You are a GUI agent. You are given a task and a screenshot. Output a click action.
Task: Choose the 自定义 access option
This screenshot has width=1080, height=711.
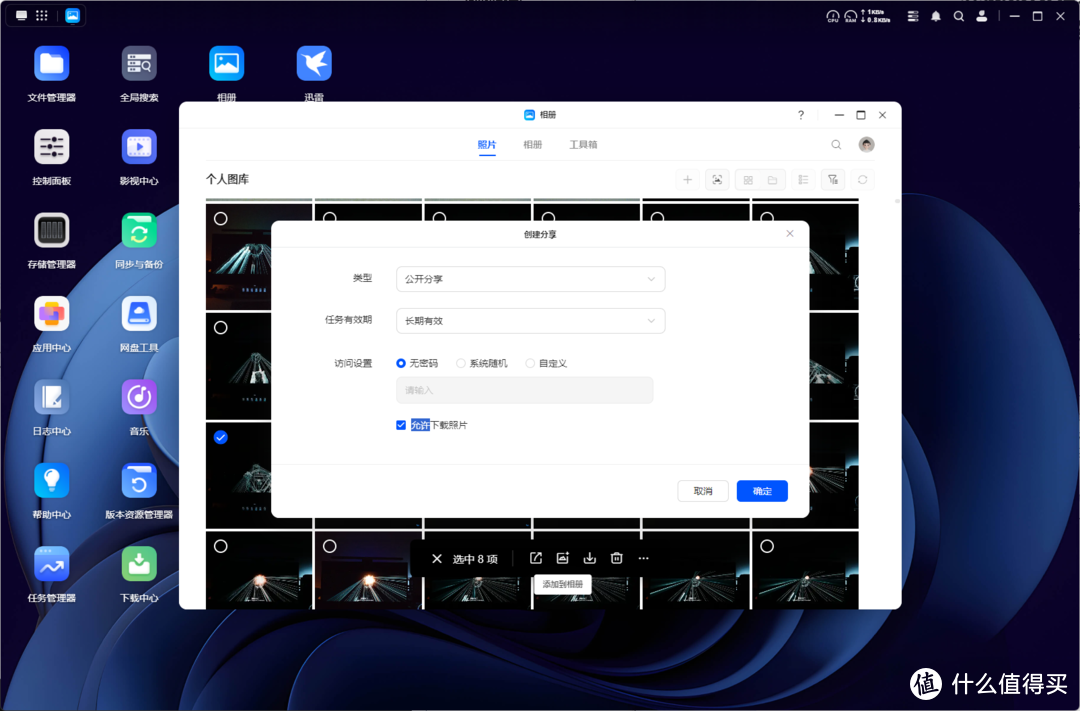coord(531,363)
